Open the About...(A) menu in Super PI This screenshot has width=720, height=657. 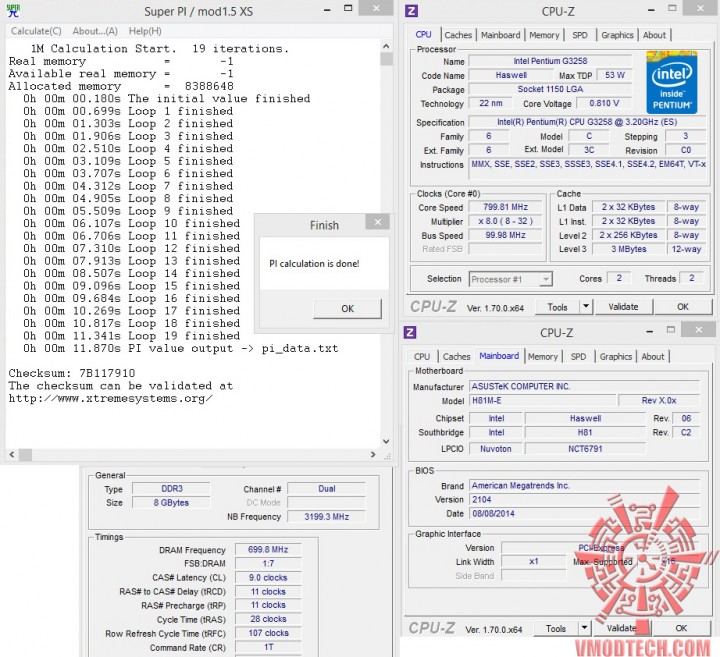[95, 31]
